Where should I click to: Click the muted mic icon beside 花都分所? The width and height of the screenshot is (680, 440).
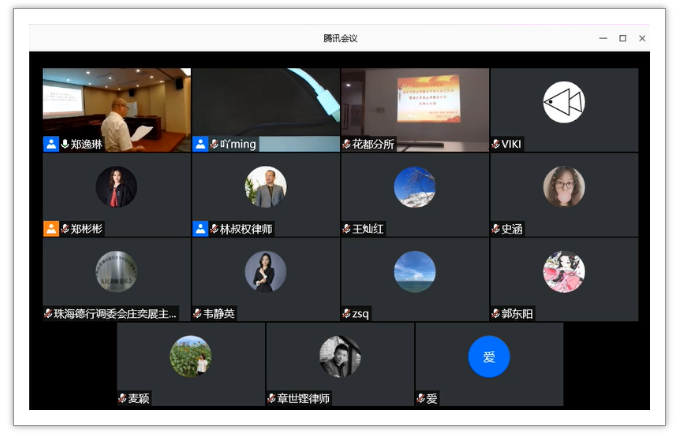tap(346, 144)
